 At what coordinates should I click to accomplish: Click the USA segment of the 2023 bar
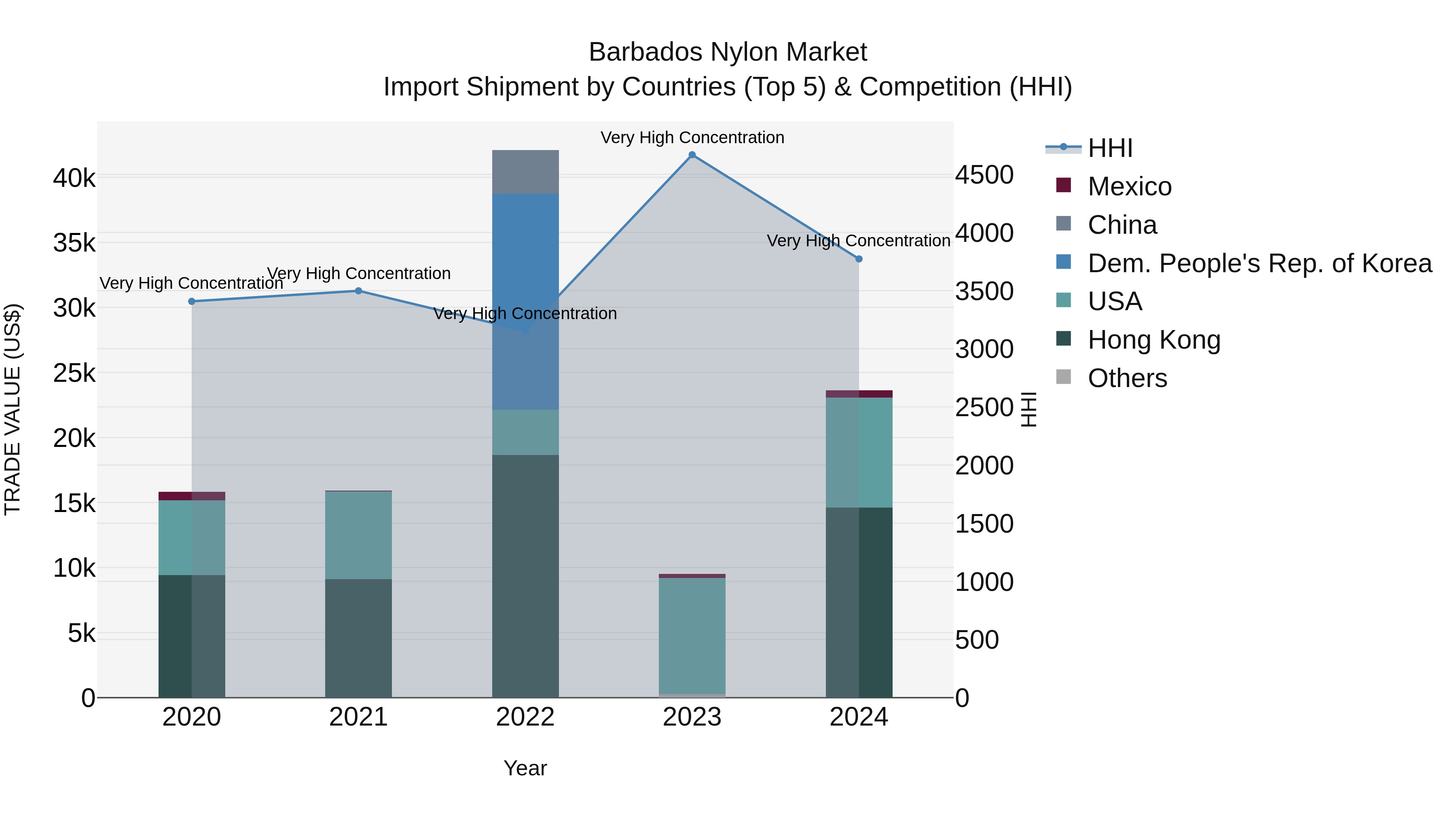point(692,636)
